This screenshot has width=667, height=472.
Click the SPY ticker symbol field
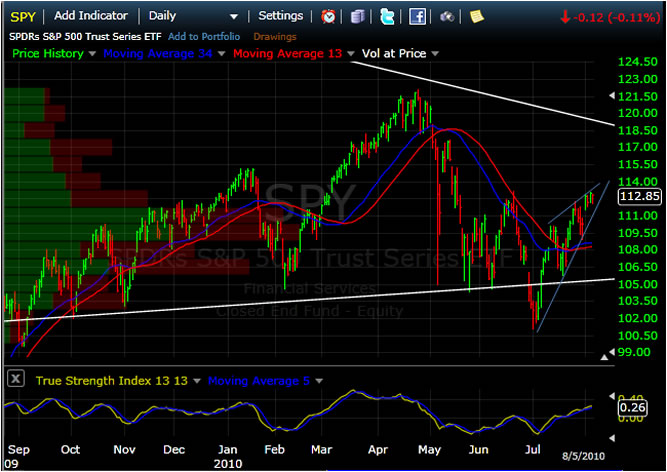pyautogui.click(x=22, y=16)
